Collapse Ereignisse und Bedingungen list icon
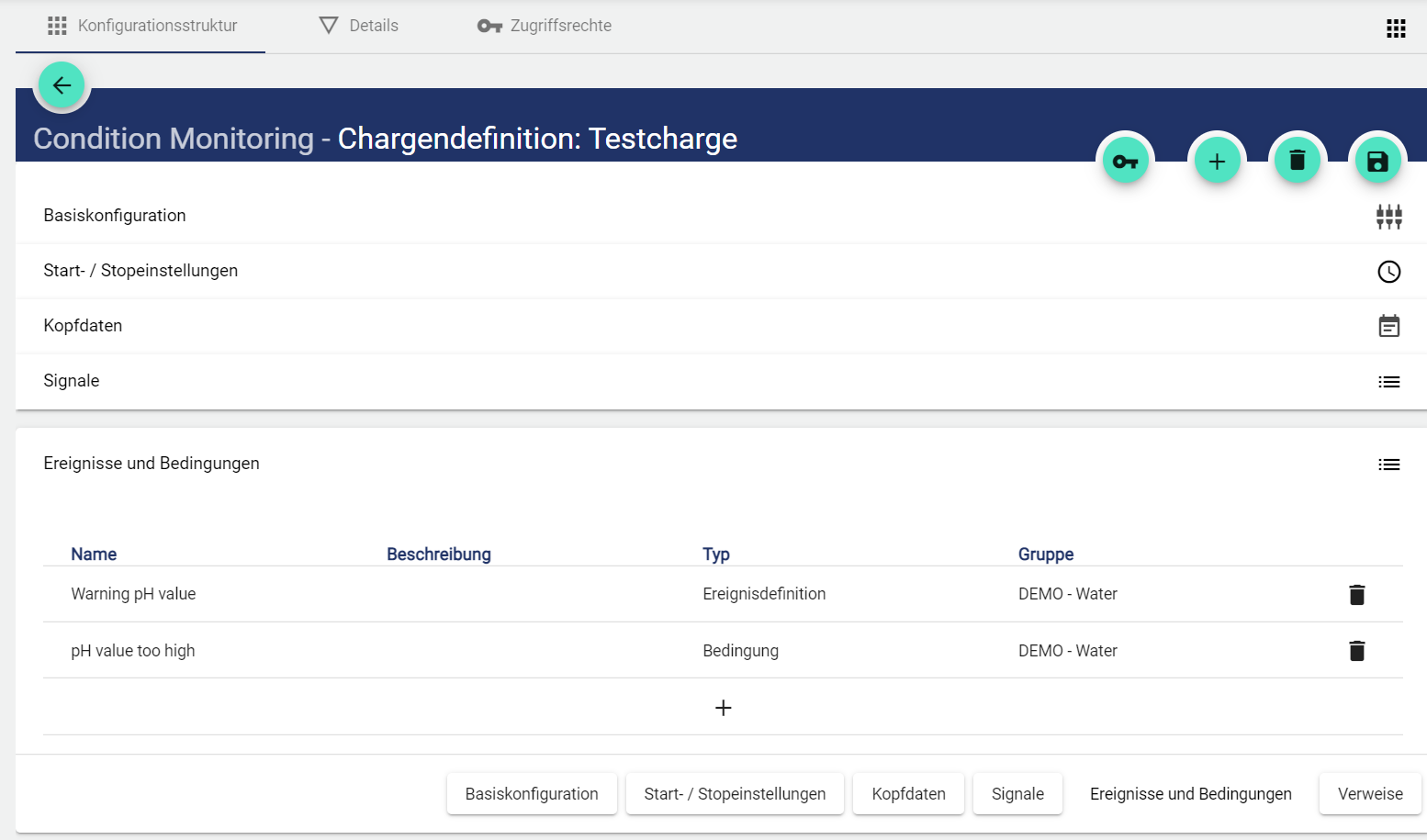Image resolution: width=1427 pixels, height=840 pixels. (1388, 465)
